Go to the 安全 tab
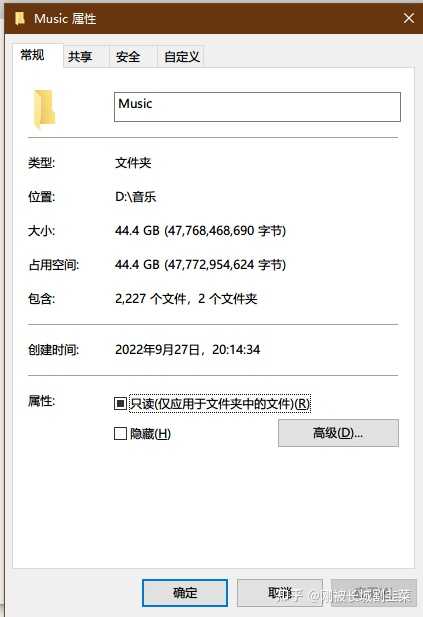The image size is (423, 617). point(128,57)
